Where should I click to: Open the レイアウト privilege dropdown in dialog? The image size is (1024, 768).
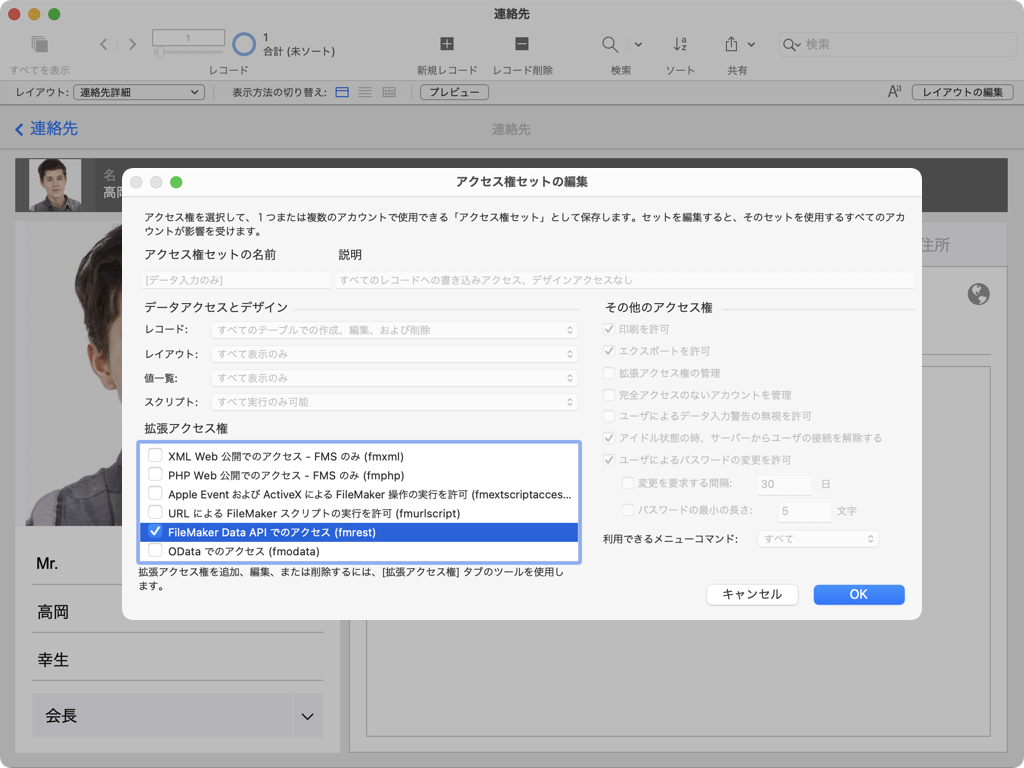tap(394, 354)
